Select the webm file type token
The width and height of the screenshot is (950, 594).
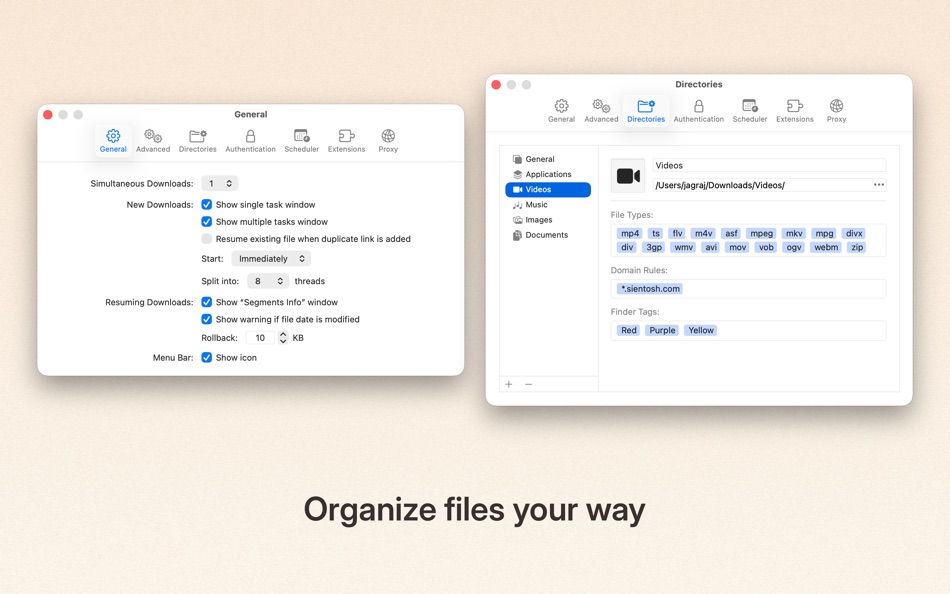click(826, 247)
